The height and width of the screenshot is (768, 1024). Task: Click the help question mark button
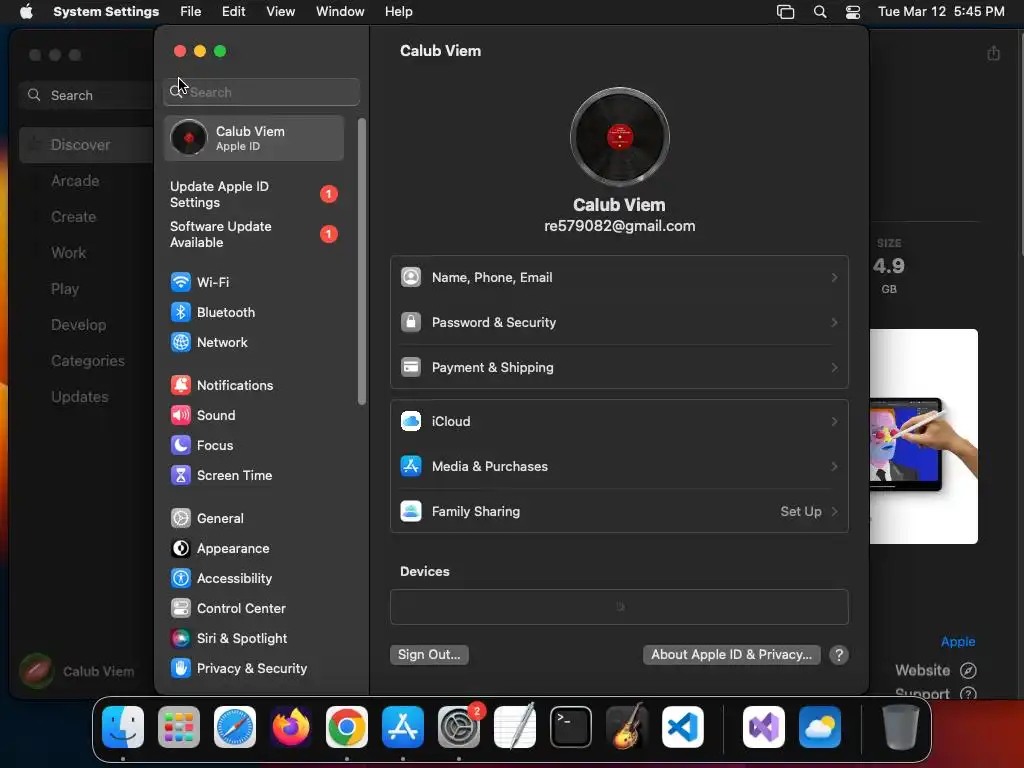pyautogui.click(x=839, y=655)
